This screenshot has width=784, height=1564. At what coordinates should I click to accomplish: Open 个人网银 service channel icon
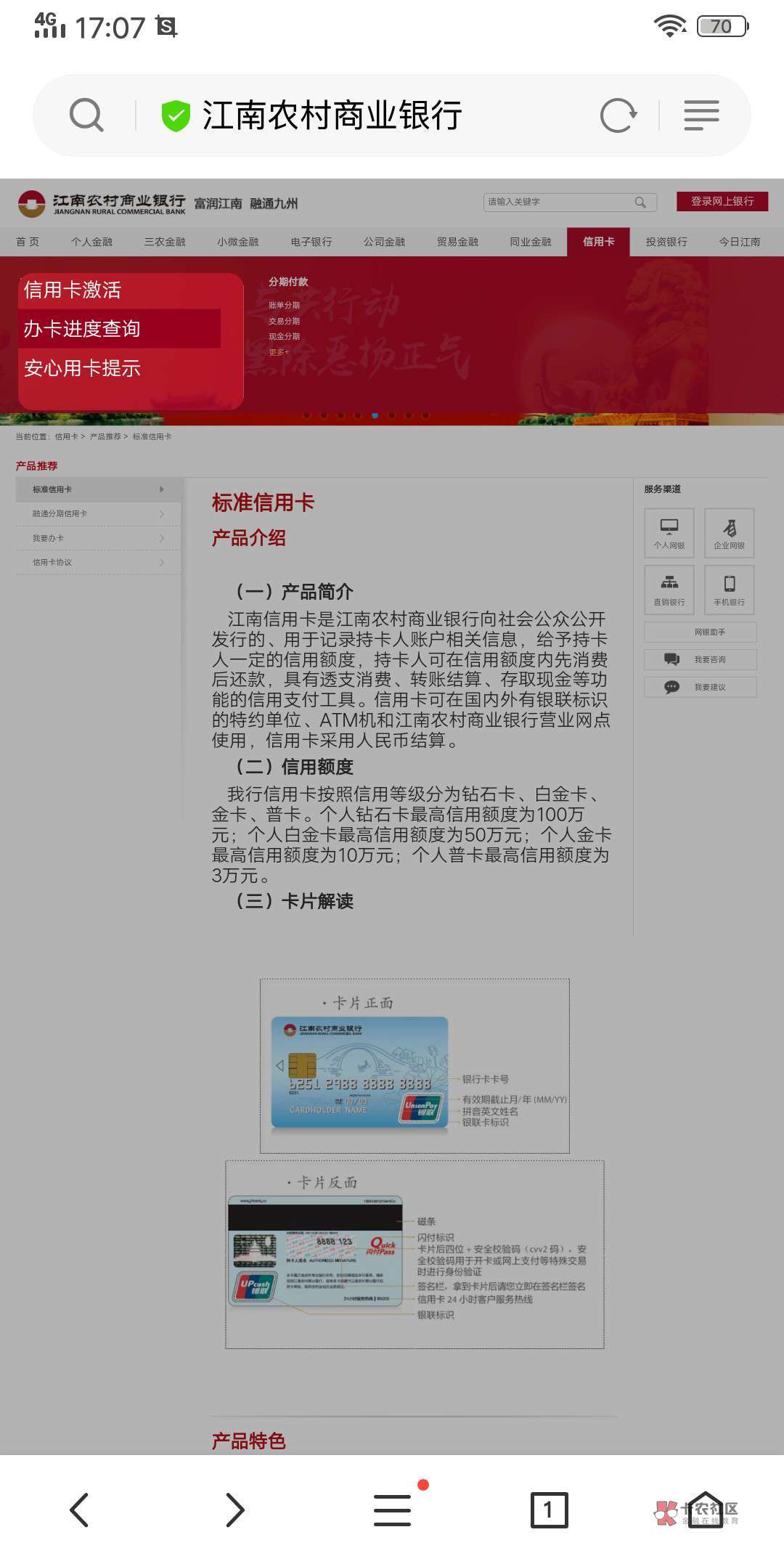pos(669,533)
